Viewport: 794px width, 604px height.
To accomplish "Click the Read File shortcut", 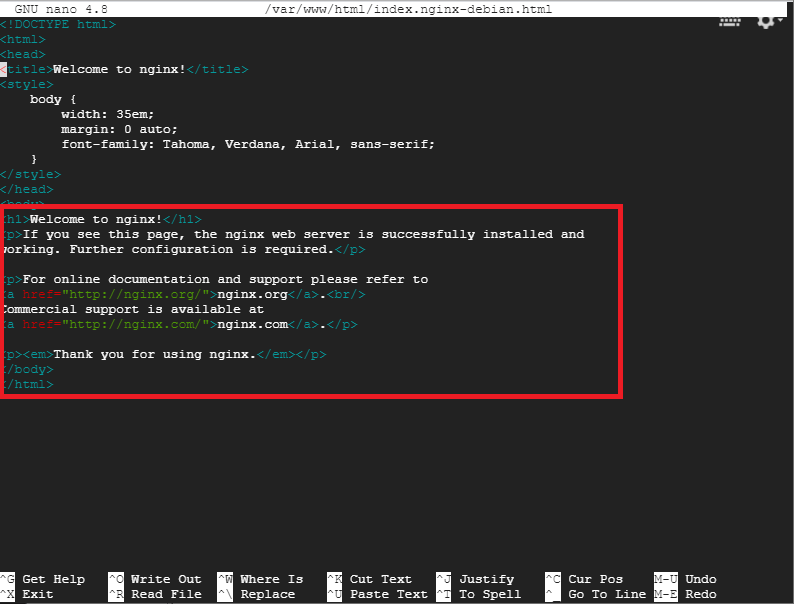I will coord(166,594).
